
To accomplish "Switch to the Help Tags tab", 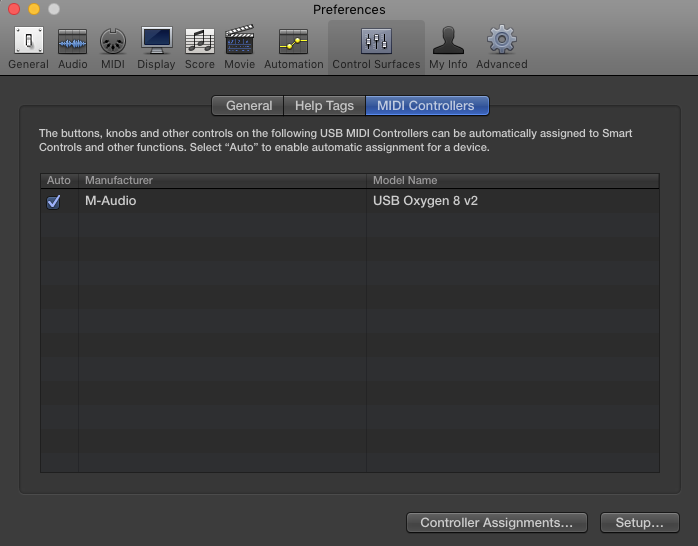I will pyautogui.click(x=324, y=105).
